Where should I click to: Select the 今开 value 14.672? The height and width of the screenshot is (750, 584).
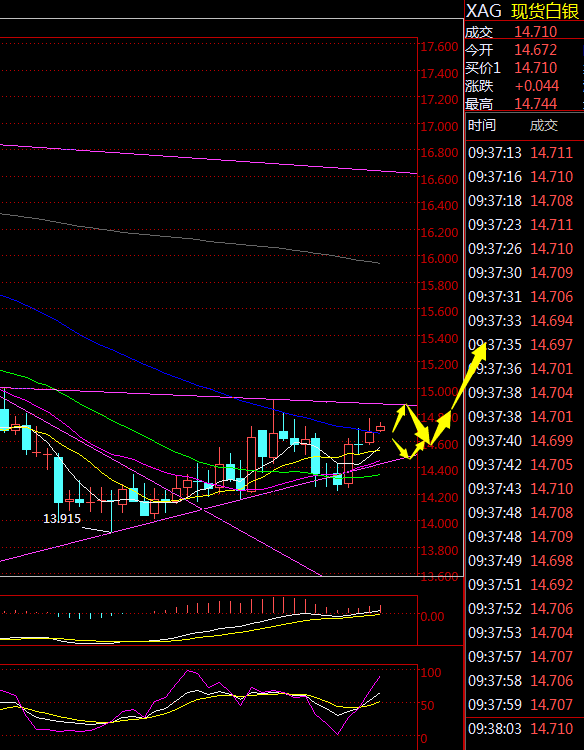(x=536, y=50)
